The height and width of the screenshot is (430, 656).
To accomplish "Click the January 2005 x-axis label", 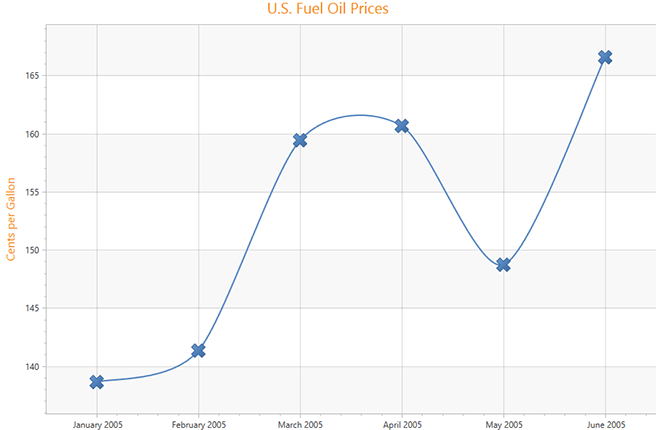I will click(x=97, y=424).
